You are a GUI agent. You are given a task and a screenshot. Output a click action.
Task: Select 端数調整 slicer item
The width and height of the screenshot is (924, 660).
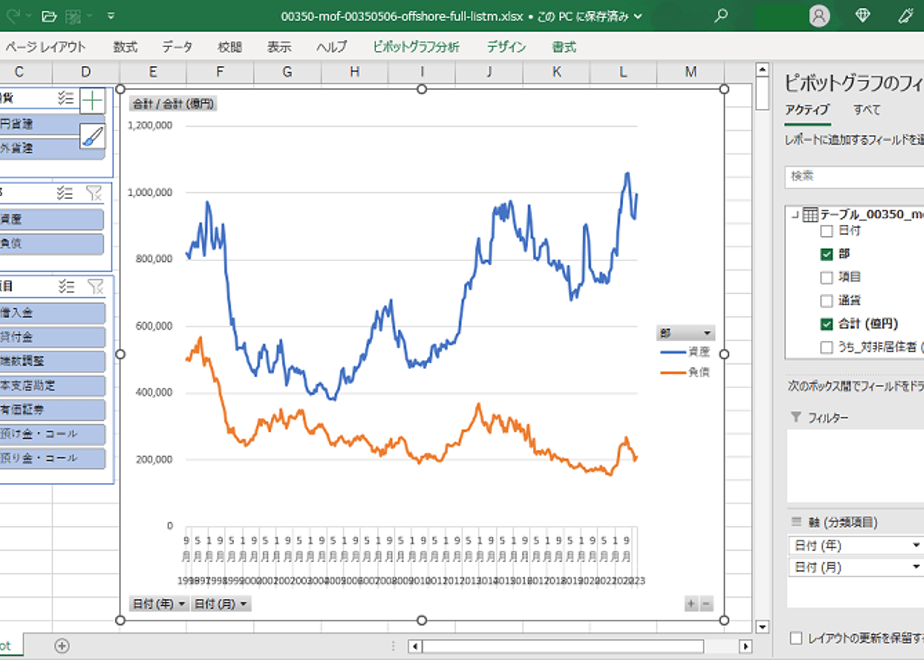click(52, 361)
